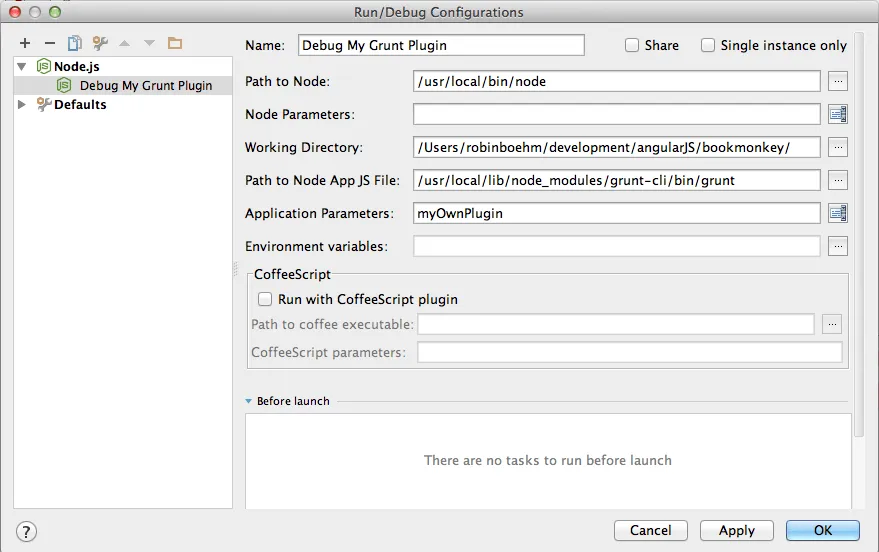Click the CoffeeScript parameters field
This screenshot has width=879, height=552.
pos(630,352)
